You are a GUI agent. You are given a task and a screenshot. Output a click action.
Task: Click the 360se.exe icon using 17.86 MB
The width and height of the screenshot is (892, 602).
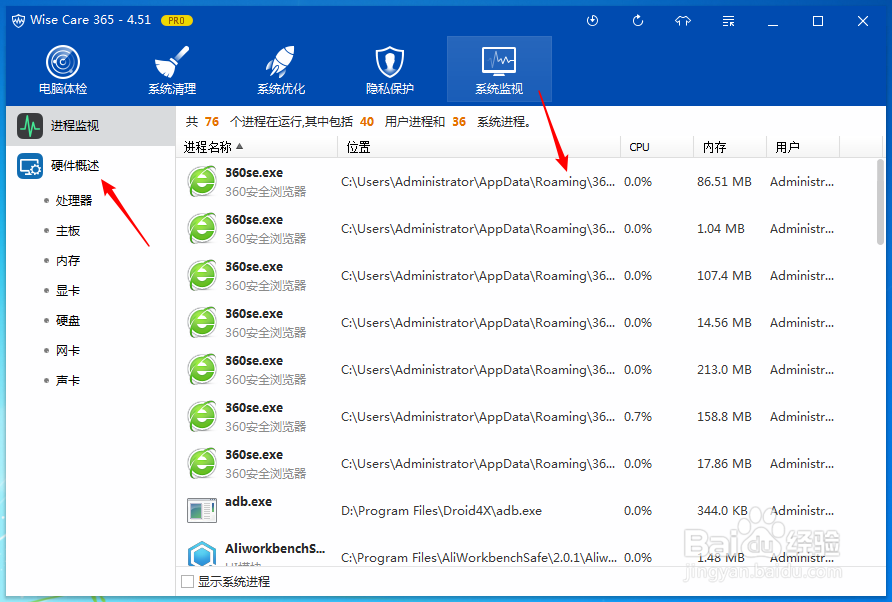[202, 463]
